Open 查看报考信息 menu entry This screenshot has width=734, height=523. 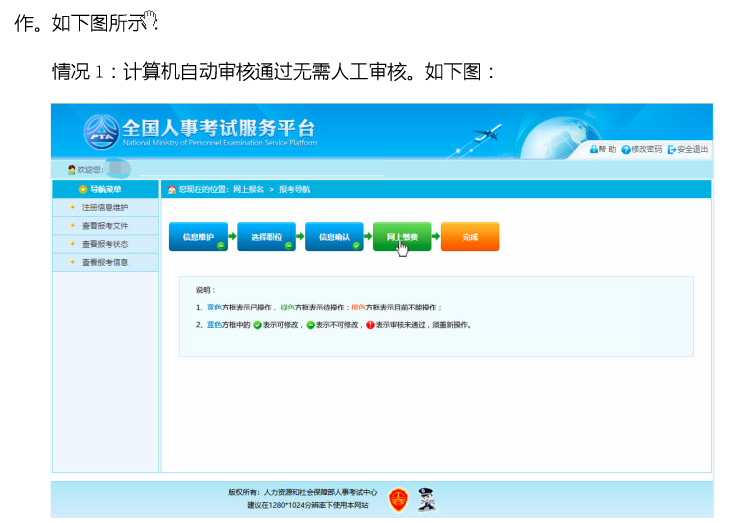pos(105,262)
